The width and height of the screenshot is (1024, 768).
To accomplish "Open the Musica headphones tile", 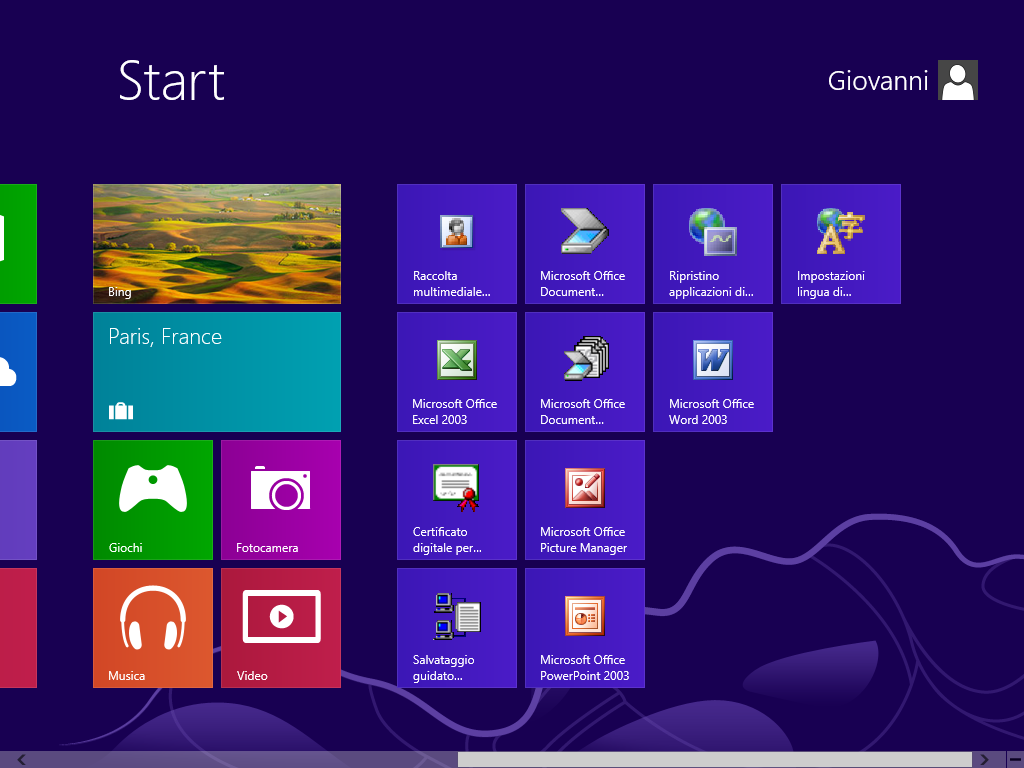I will pos(153,628).
